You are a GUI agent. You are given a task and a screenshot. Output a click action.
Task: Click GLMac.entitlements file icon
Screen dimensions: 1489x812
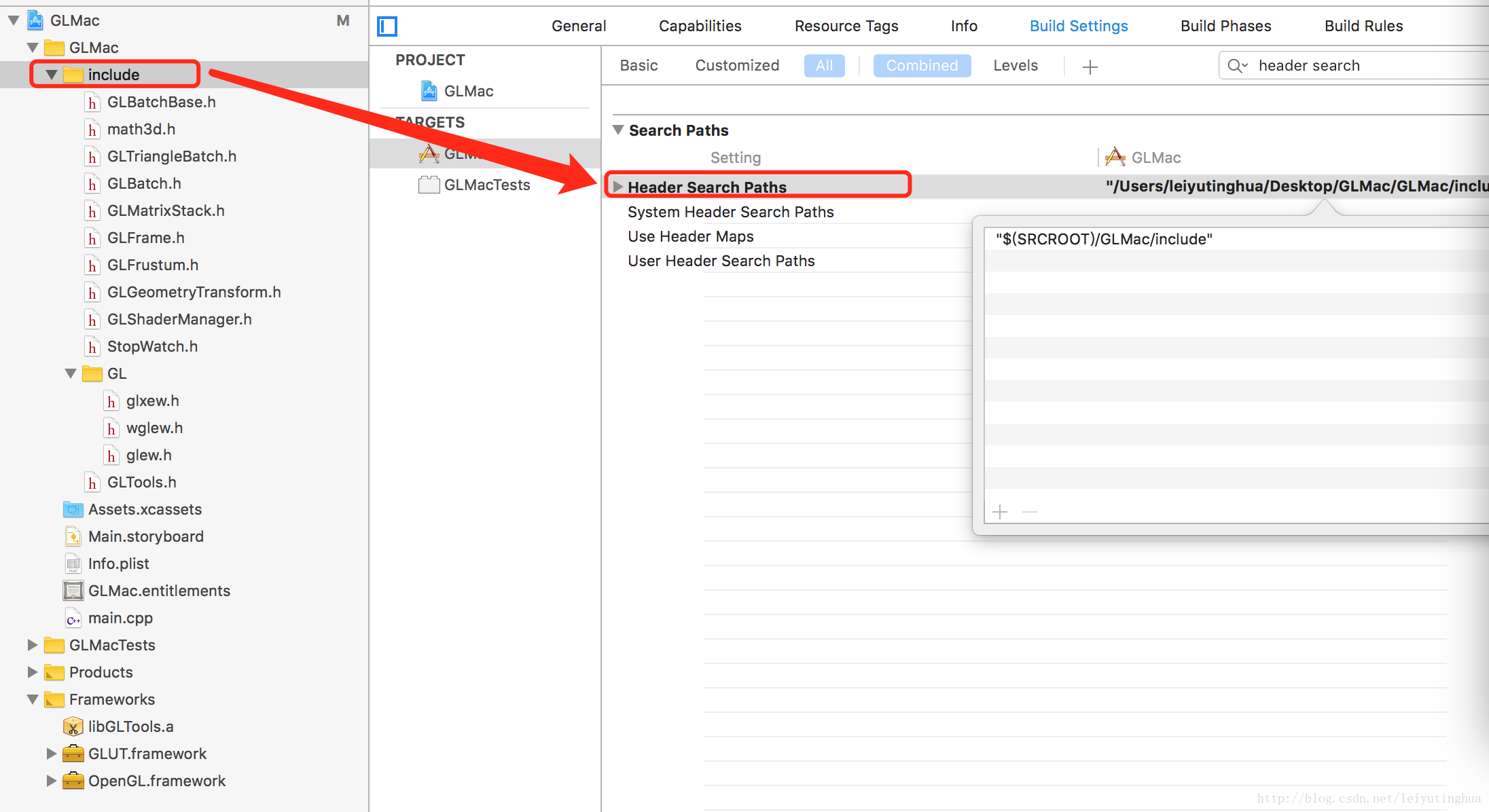[x=73, y=591]
